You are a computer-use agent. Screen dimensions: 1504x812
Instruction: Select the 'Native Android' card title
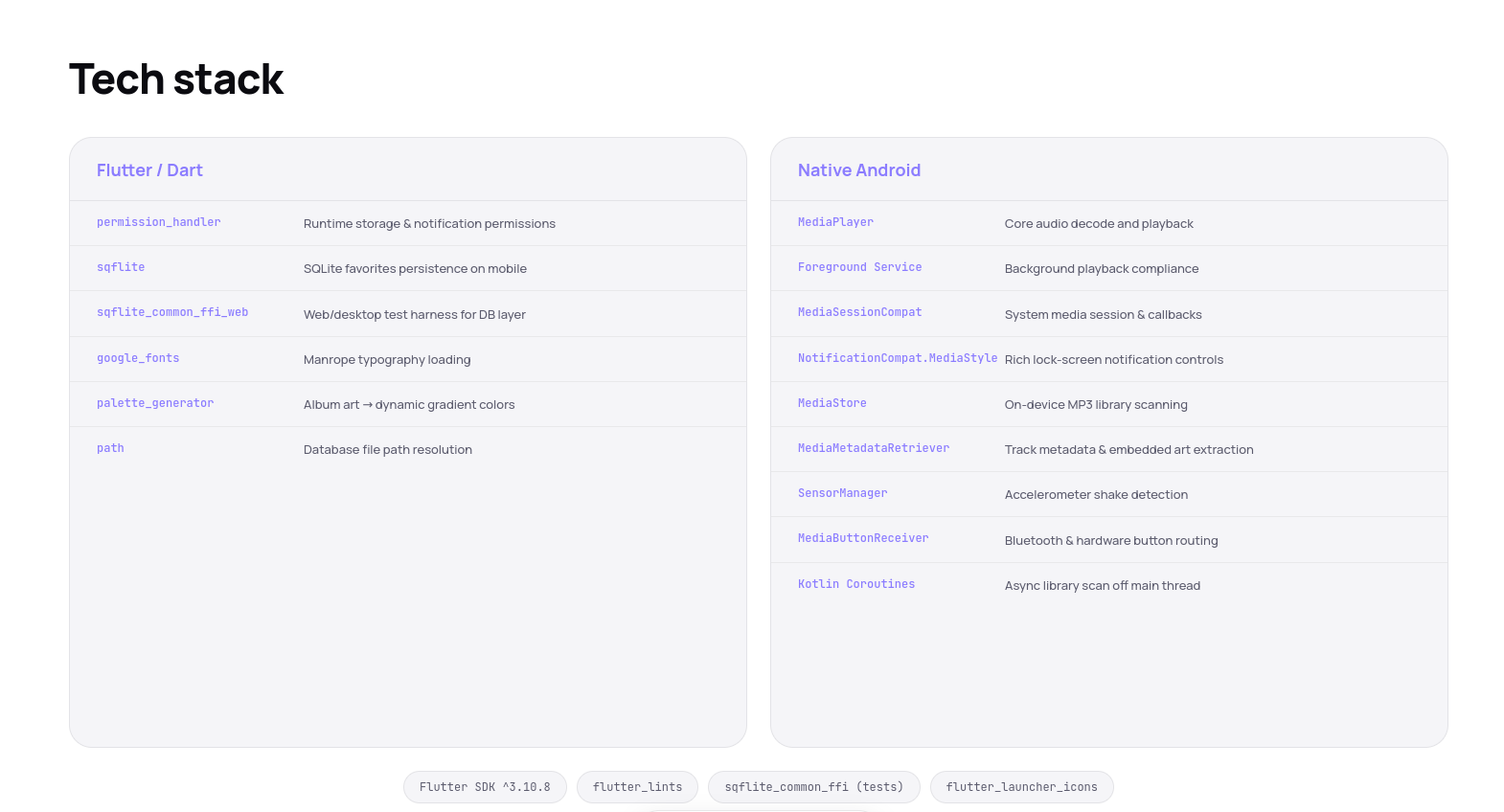(859, 170)
